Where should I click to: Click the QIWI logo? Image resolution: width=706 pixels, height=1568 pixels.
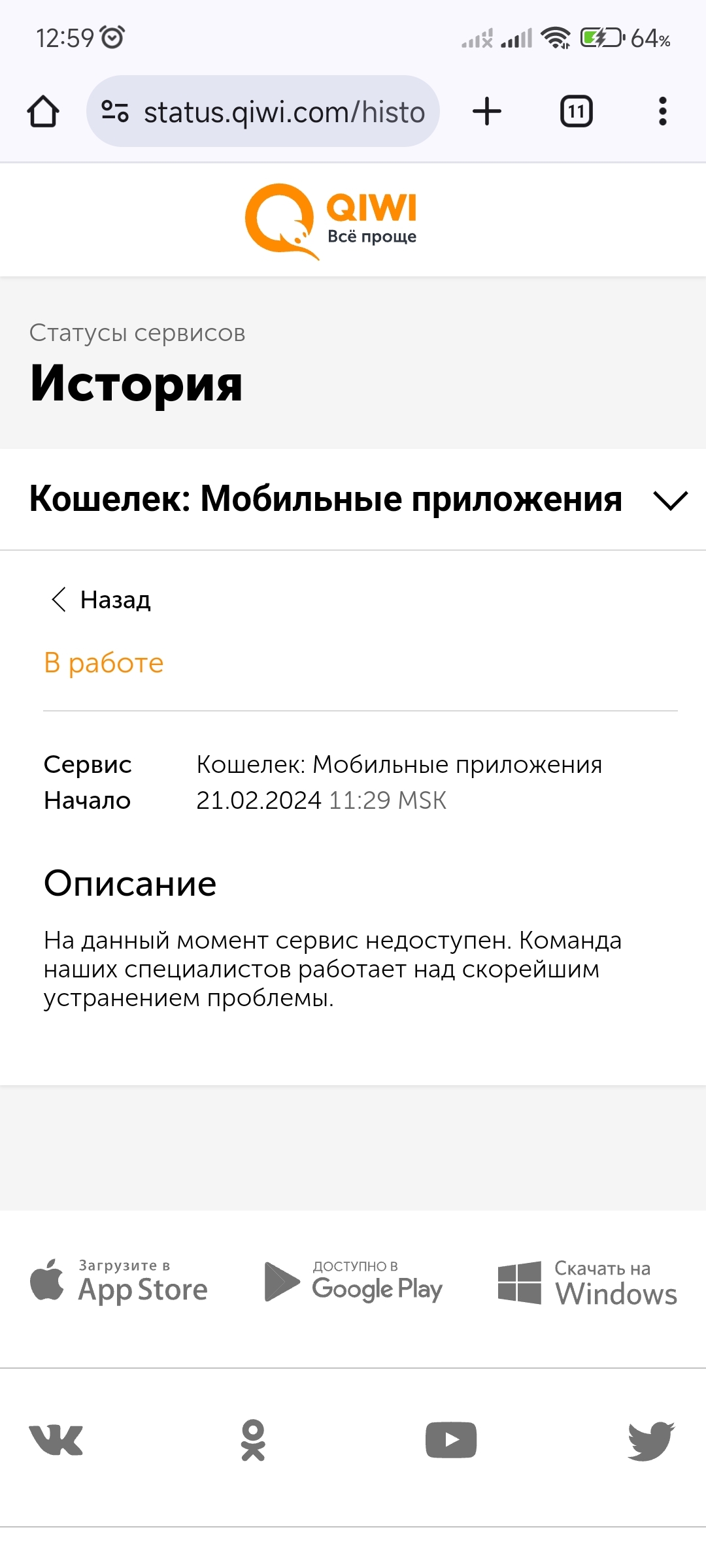pos(331,221)
